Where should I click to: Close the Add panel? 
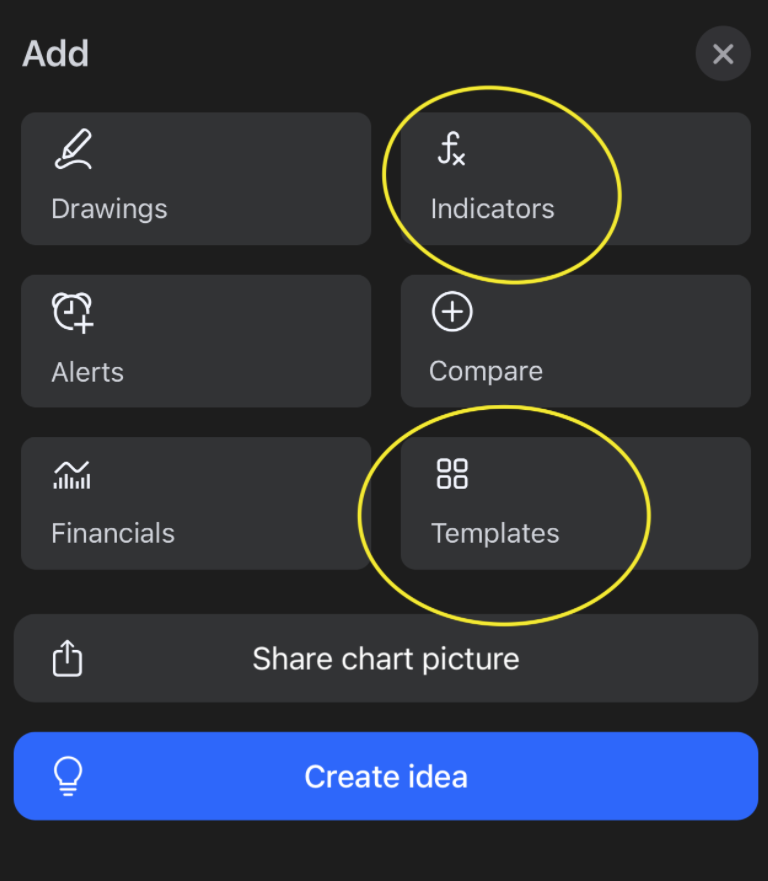point(722,54)
